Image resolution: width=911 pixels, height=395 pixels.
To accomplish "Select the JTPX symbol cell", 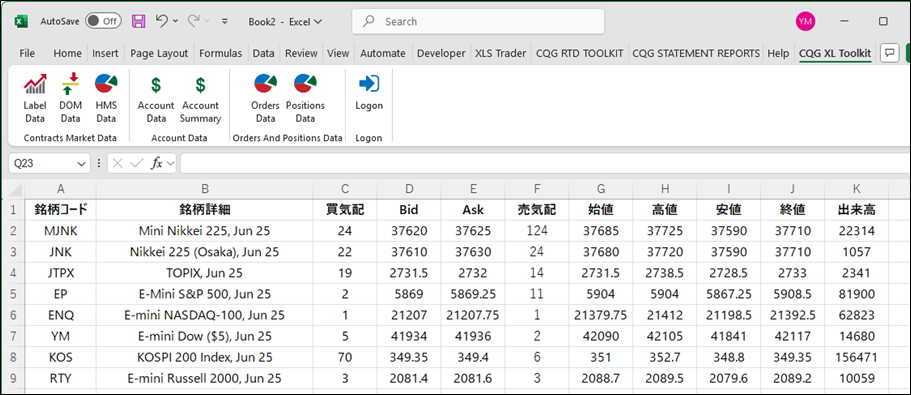I will [x=60, y=273].
